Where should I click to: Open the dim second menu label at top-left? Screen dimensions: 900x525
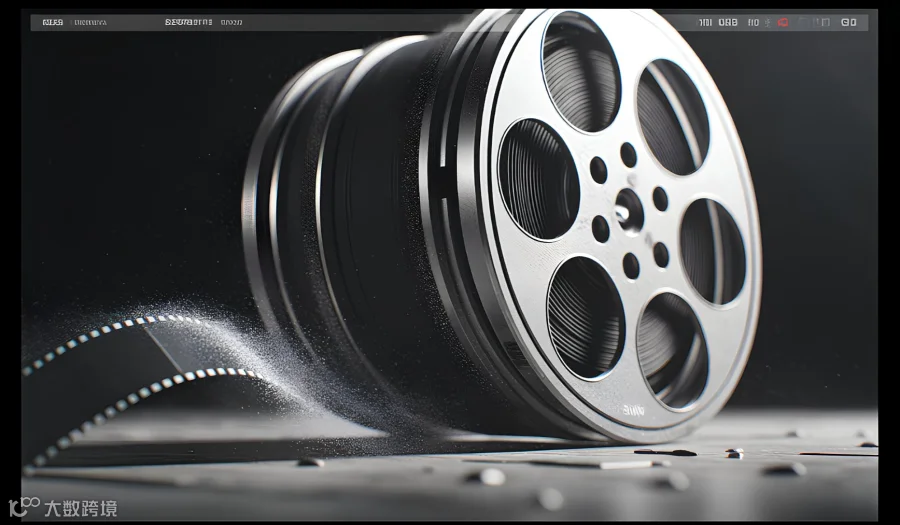[x=91, y=22]
